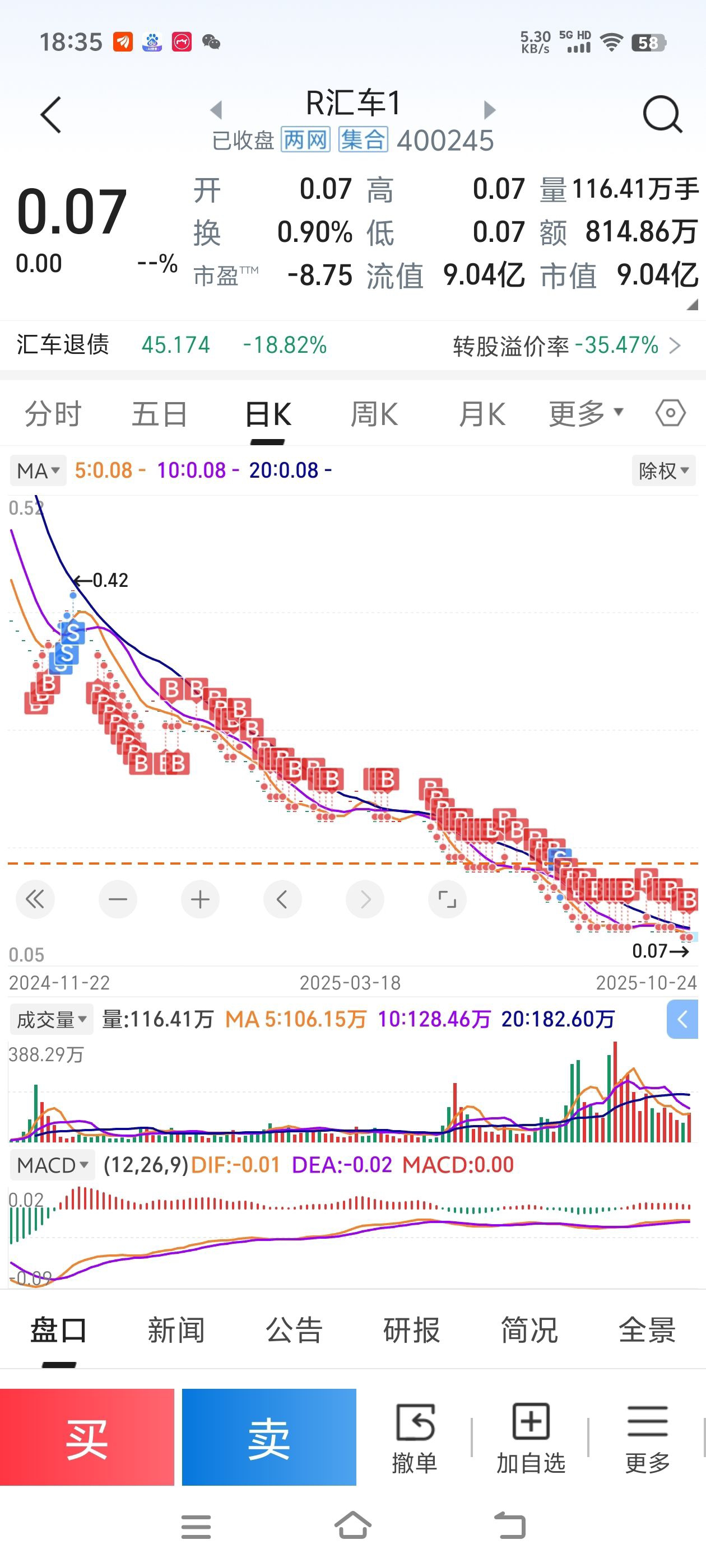Jump to earliest data double-left arrow
Image resolution: width=706 pixels, height=1568 pixels.
(x=35, y=898)
